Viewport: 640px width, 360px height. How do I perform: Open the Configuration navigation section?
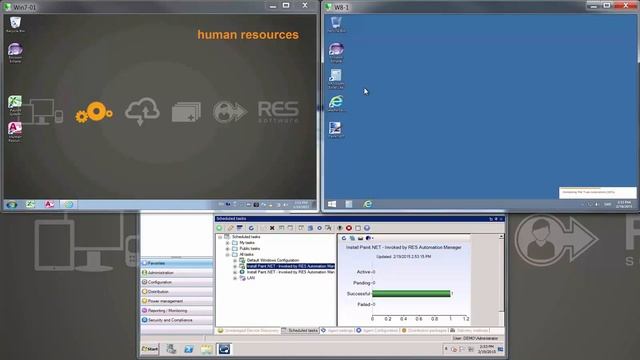(x=177, y=282)
